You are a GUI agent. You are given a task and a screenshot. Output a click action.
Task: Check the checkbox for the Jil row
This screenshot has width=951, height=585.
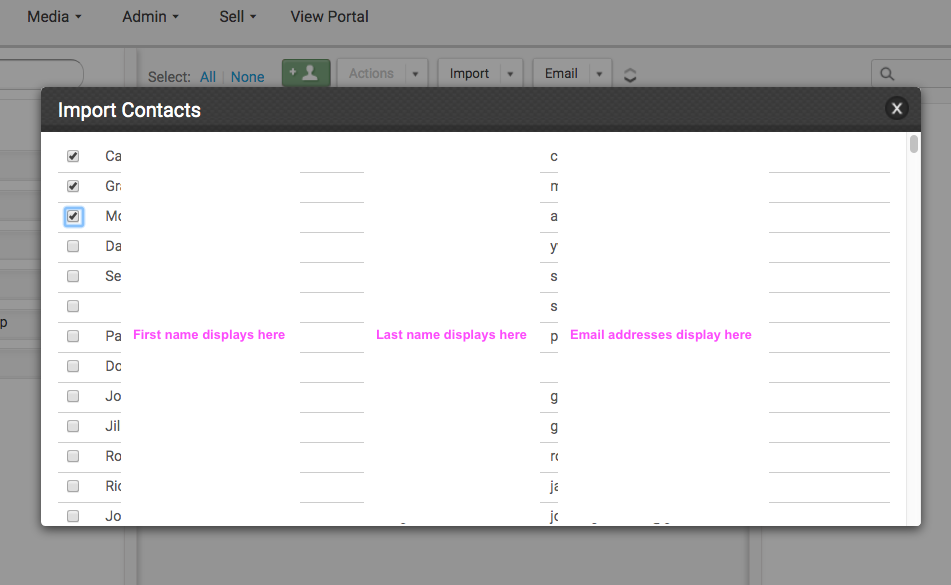point(73,426)
